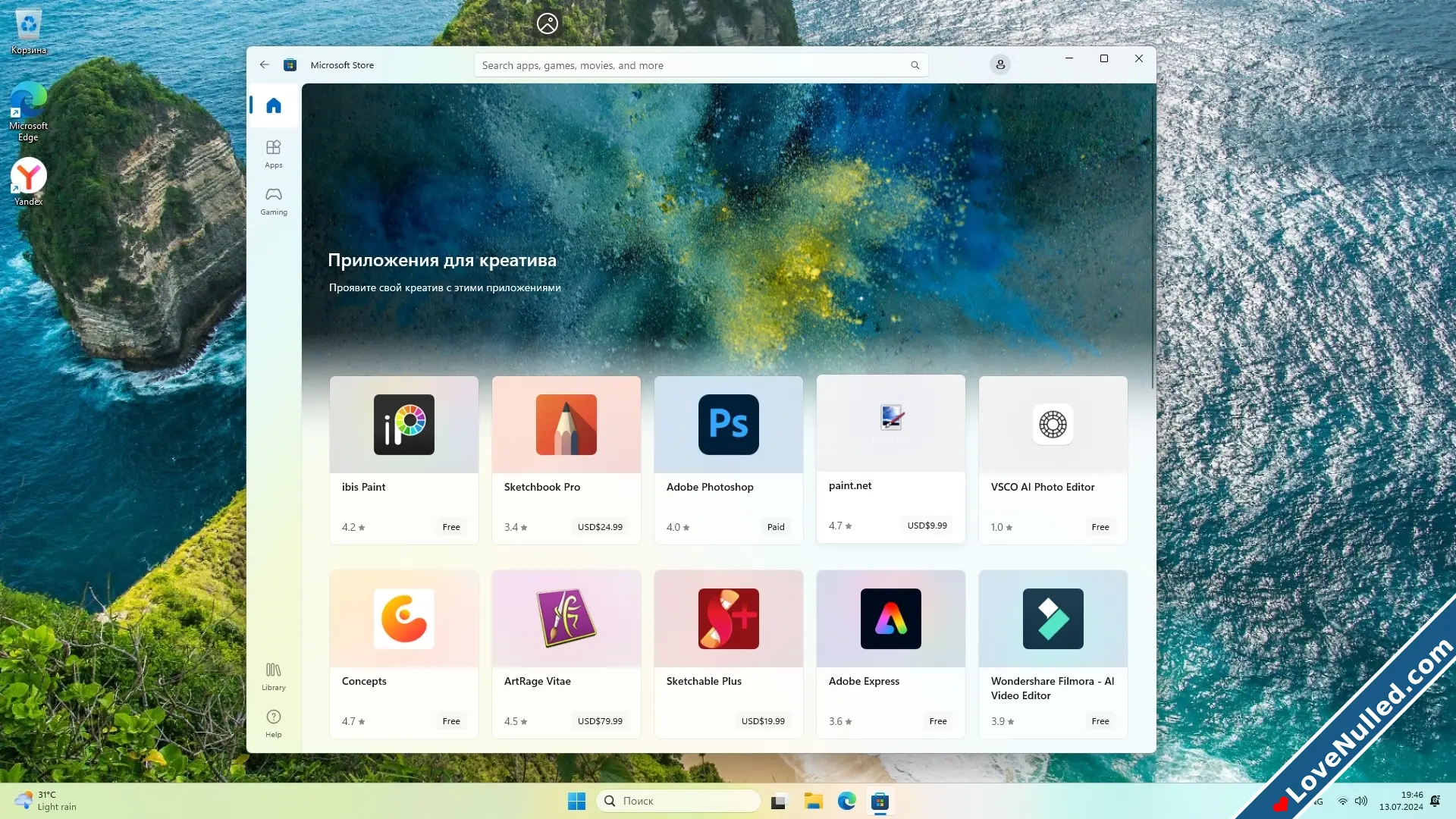The image size is (1456, 819).
Task: Open the Sketchbook Pro app icon
Action: click(x=566, y=425)
